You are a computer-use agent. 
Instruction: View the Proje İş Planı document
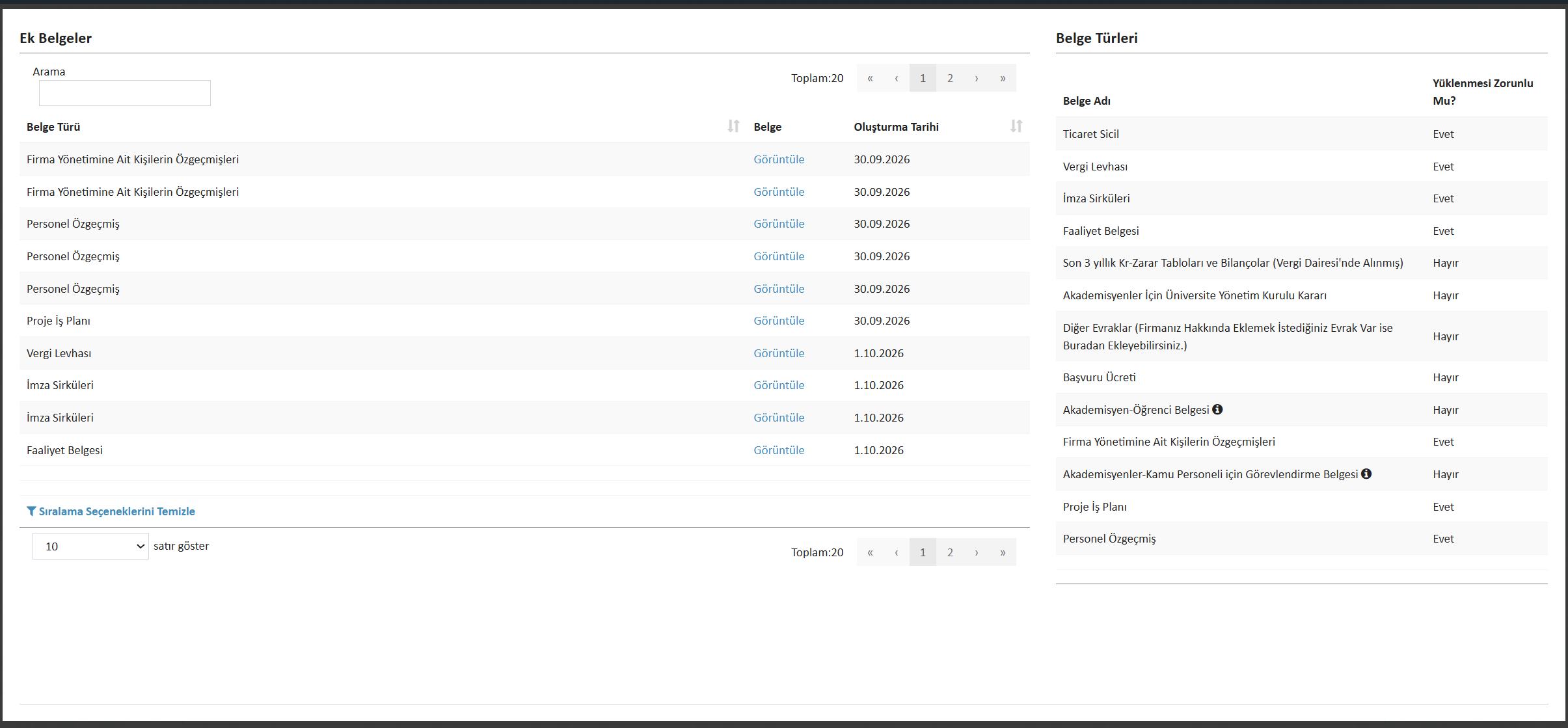(x=779, y=321)
